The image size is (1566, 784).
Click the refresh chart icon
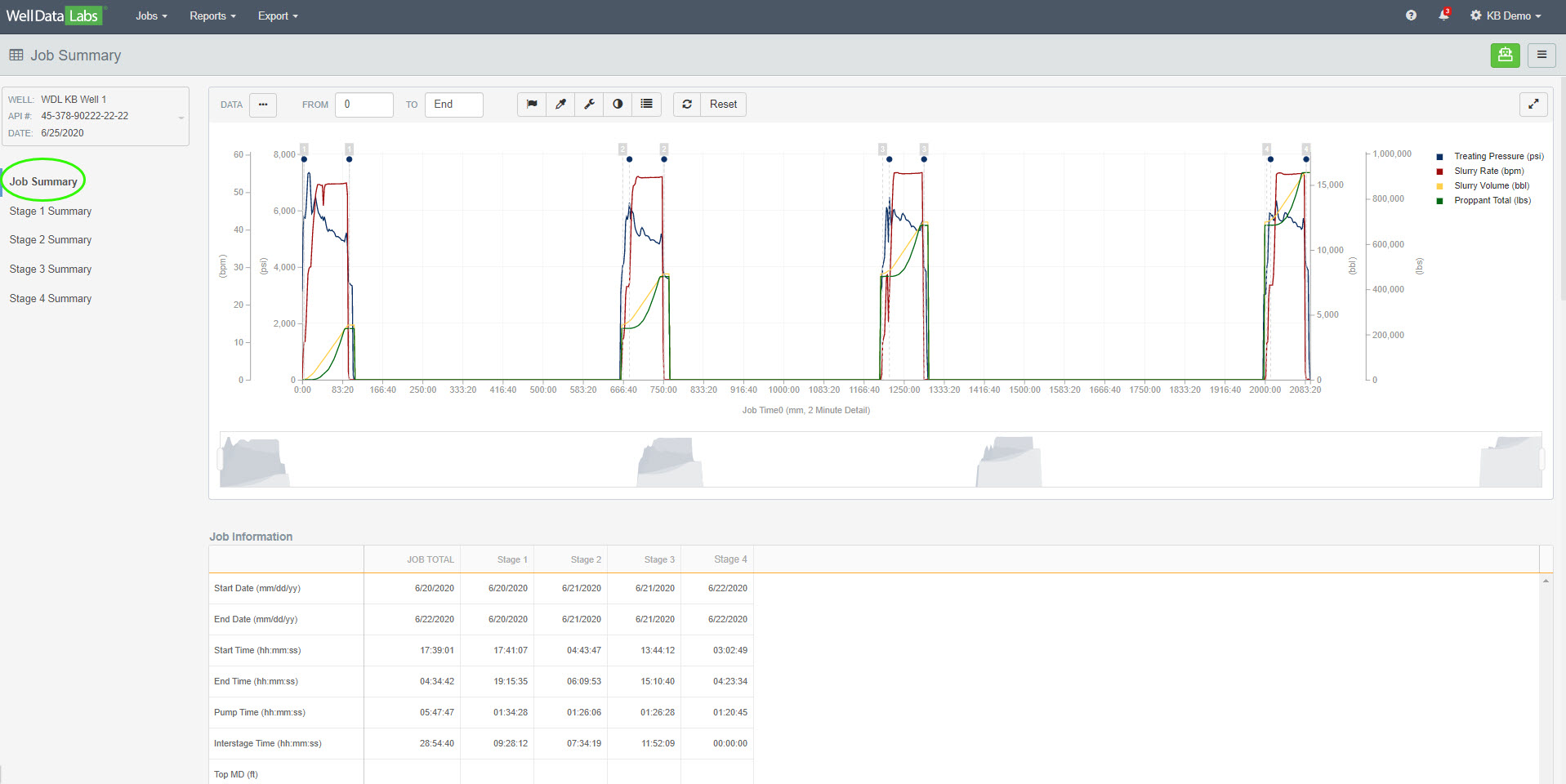(687, 105)
